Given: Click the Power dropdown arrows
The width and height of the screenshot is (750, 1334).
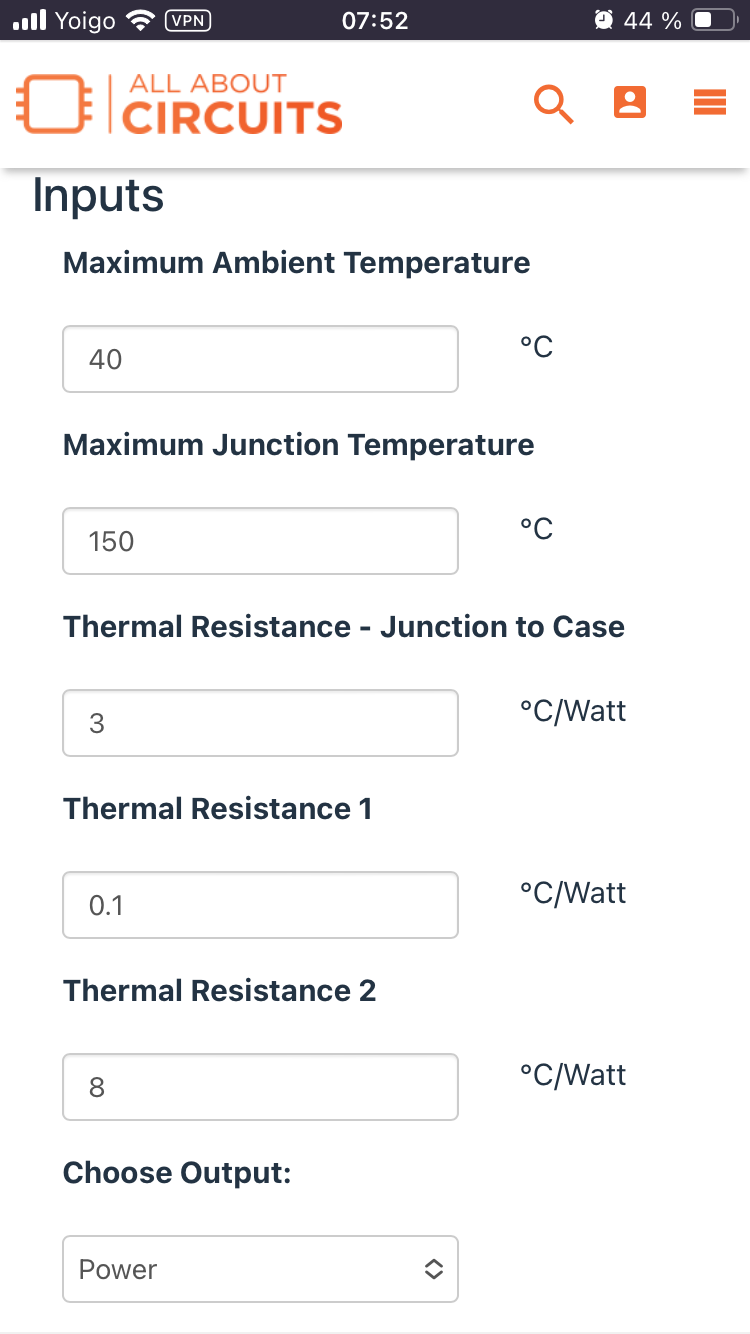Looking at the screenshot, I should (x=433, y=1269).
